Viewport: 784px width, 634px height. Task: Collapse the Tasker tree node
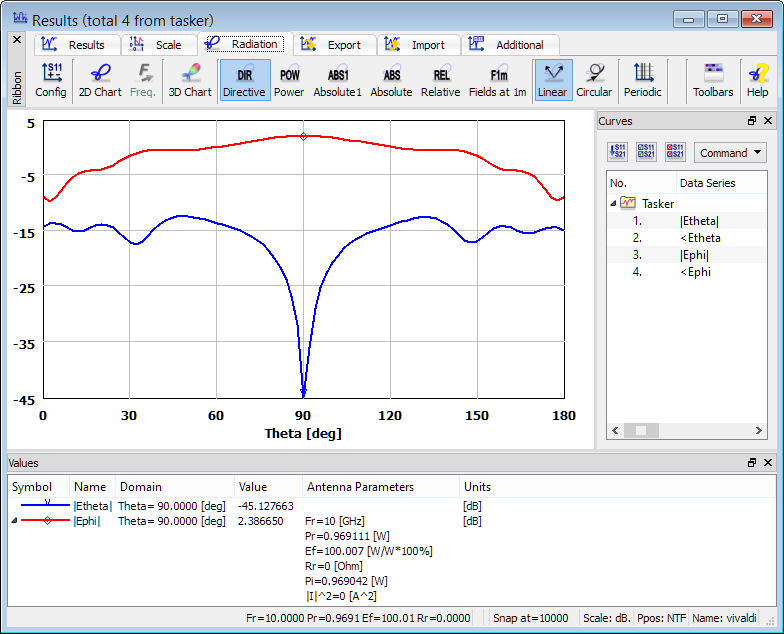pyautogui.click(x=613, y=203)
